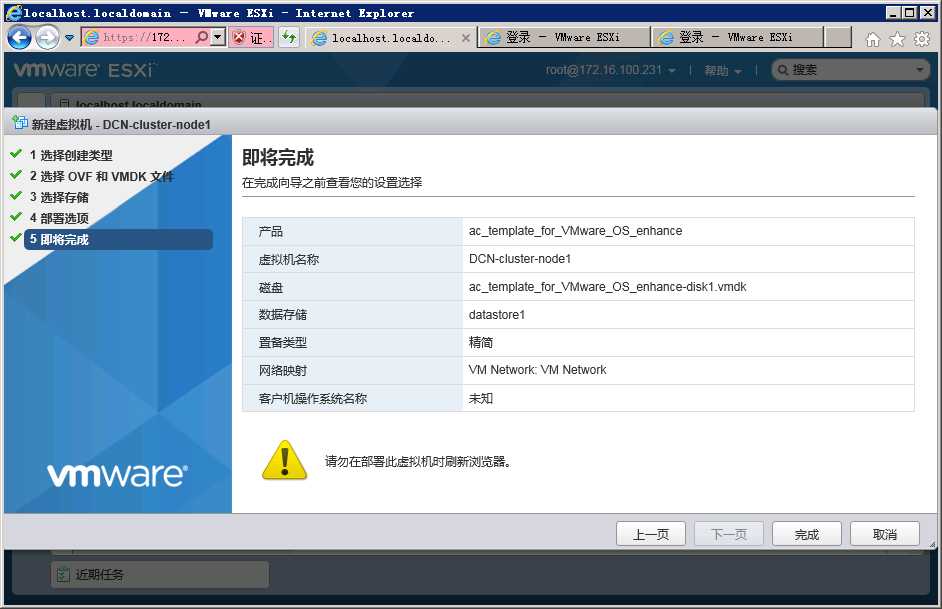Click the Internet Explorer title bar icon
942x609 pixels.
click(13, 12)
